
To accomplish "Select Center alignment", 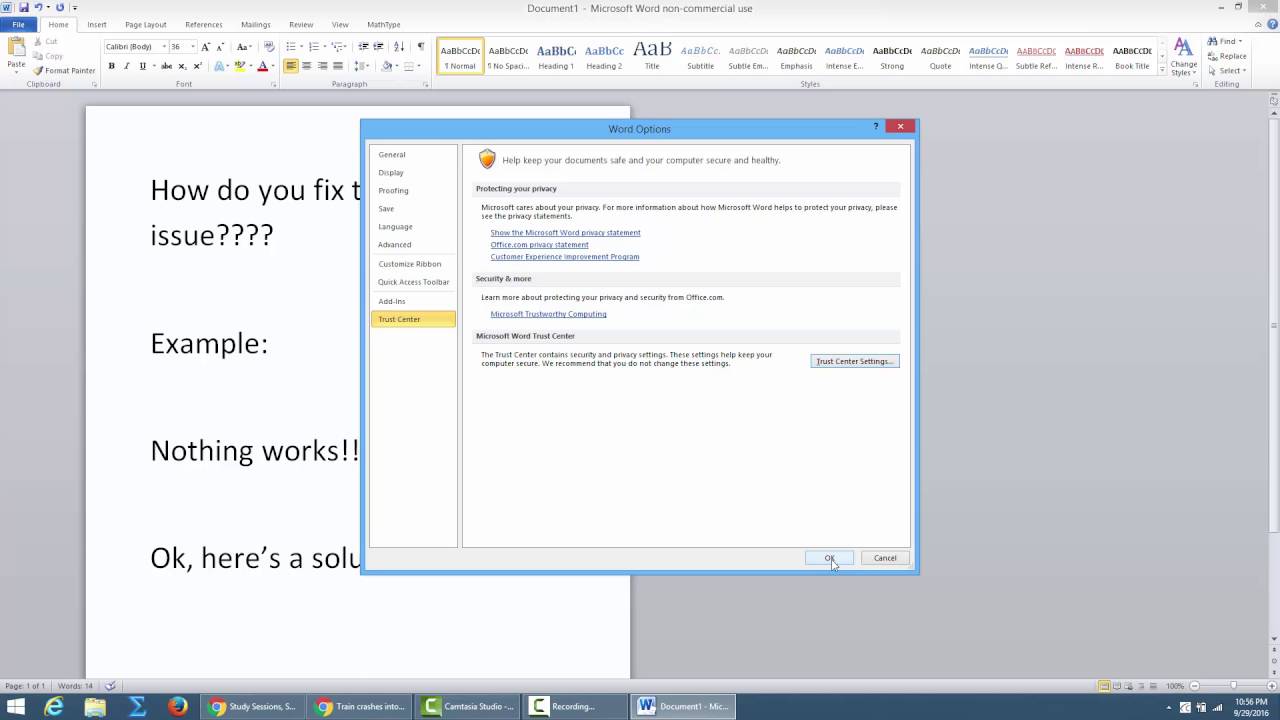I will (306, 66).
